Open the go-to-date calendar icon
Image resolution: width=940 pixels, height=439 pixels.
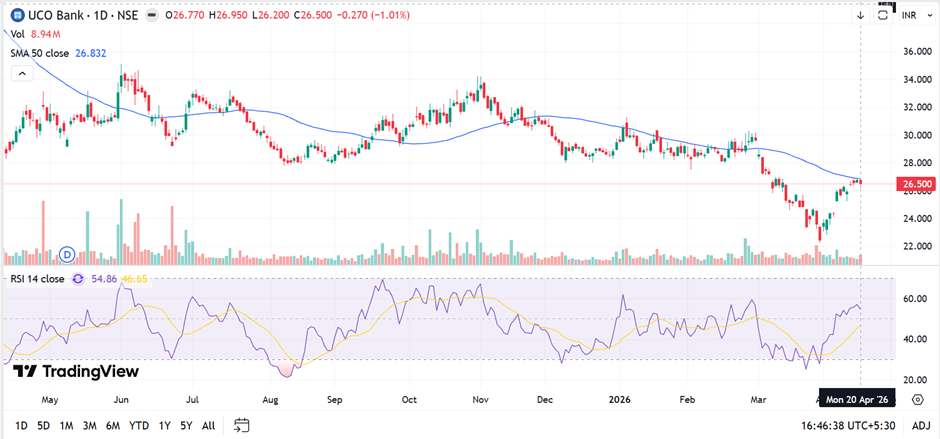point(242,425)
